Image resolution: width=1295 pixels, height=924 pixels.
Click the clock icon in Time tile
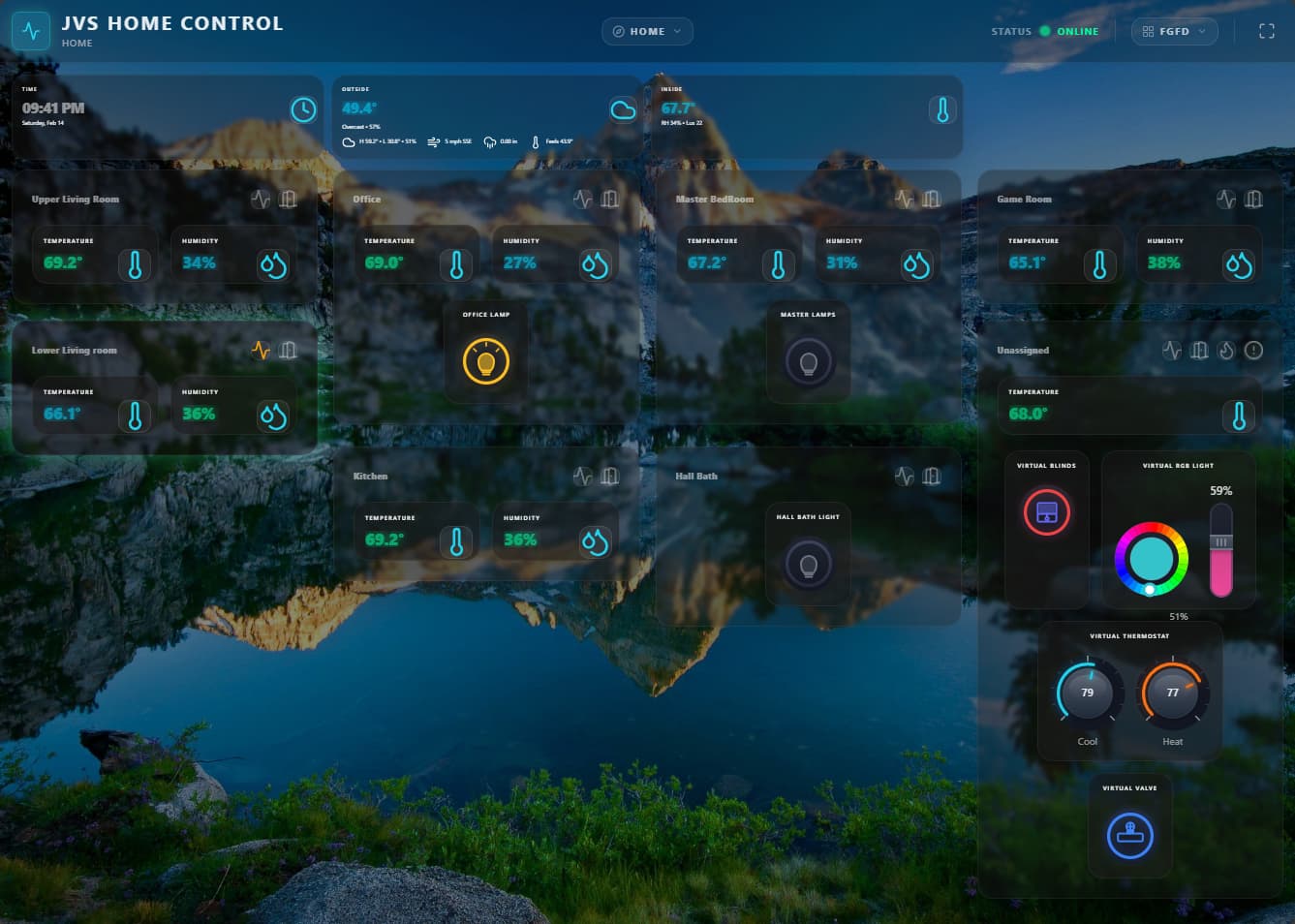303,110
